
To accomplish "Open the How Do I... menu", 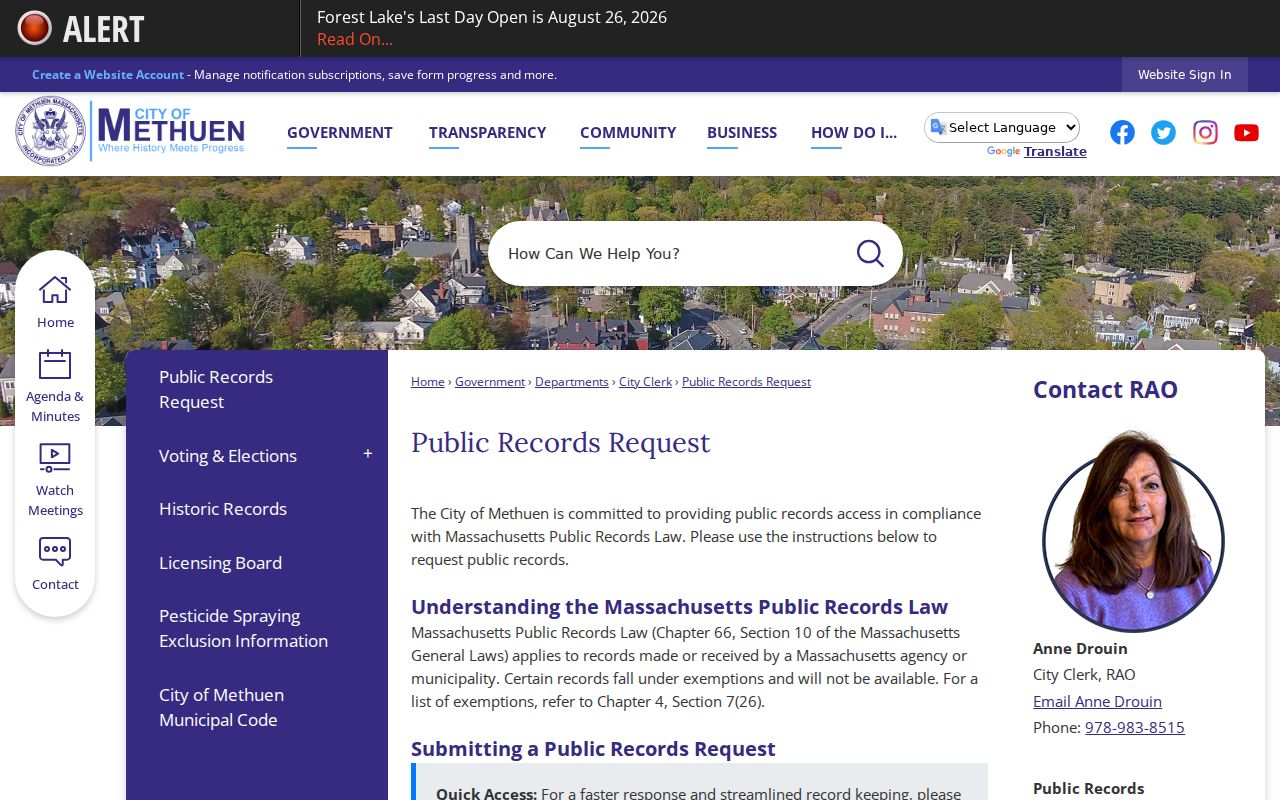I will pos(854,132).
